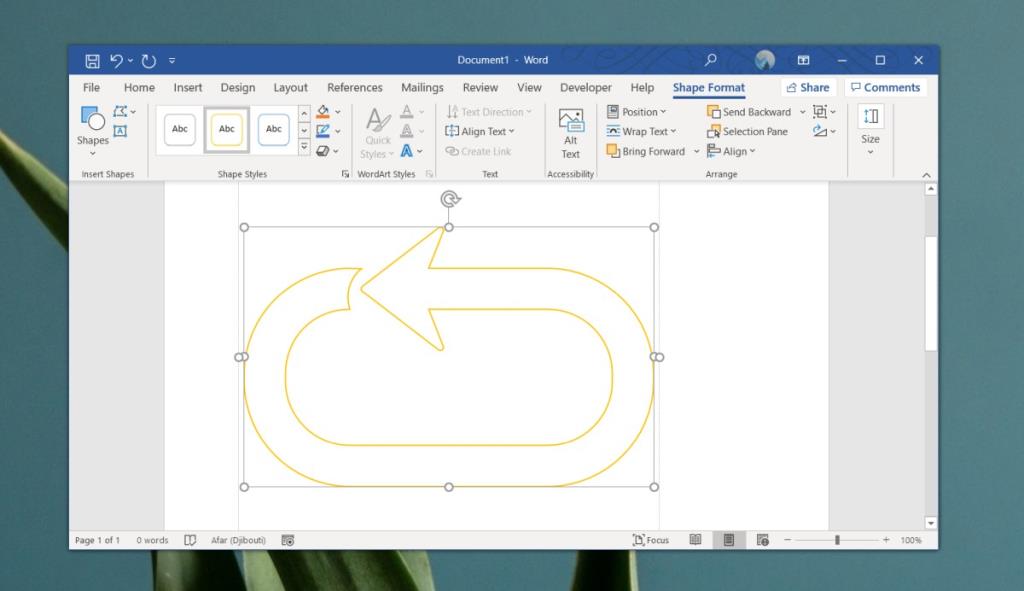Open the Shape Effects icon
The height and width of the screenshot is (591, 1024).
tap(323, 150)
